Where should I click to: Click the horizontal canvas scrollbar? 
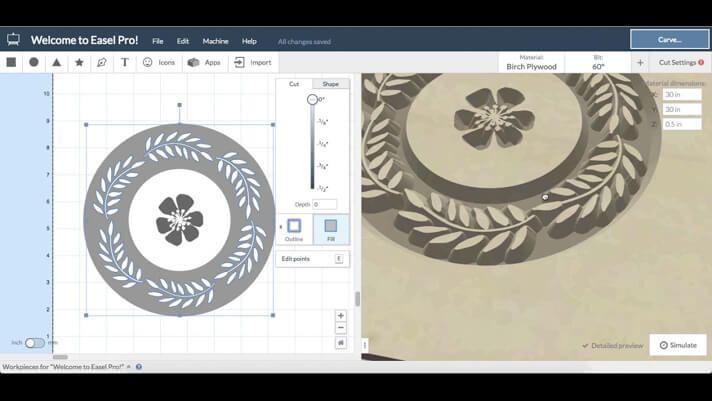point(60,357)
